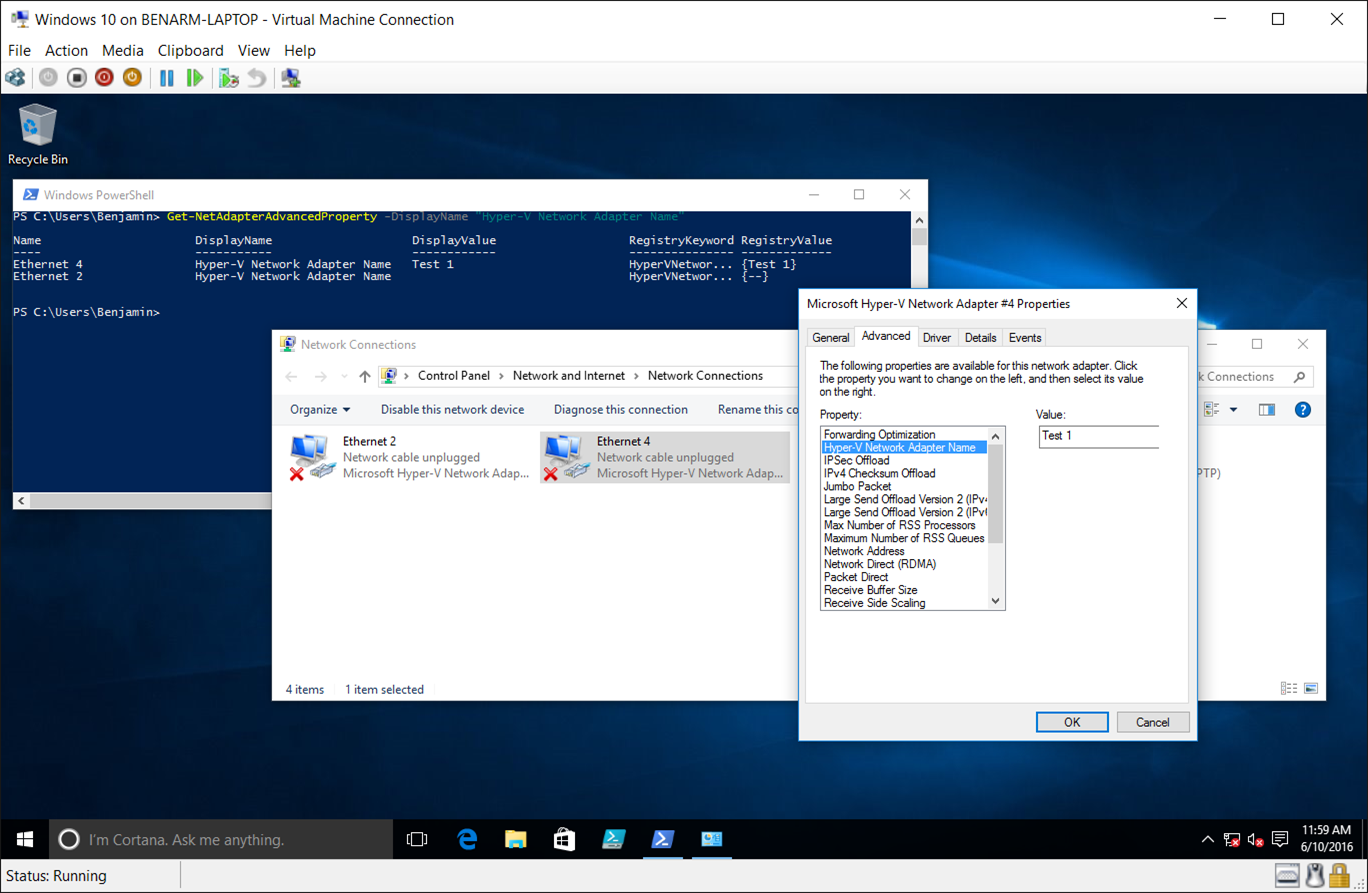Expand recent locations arrow in address bar
This screenshot has width=1368, height=893.
point(343,376)
